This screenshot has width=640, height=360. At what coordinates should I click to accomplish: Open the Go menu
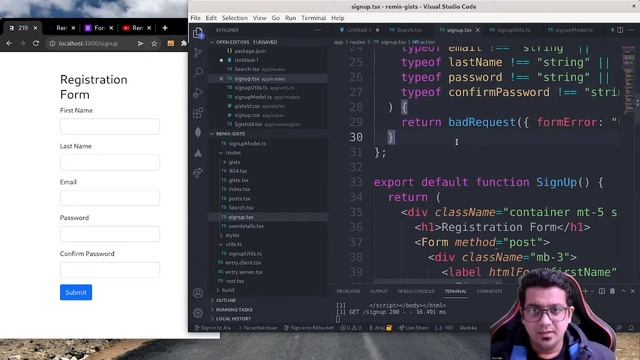276,18
